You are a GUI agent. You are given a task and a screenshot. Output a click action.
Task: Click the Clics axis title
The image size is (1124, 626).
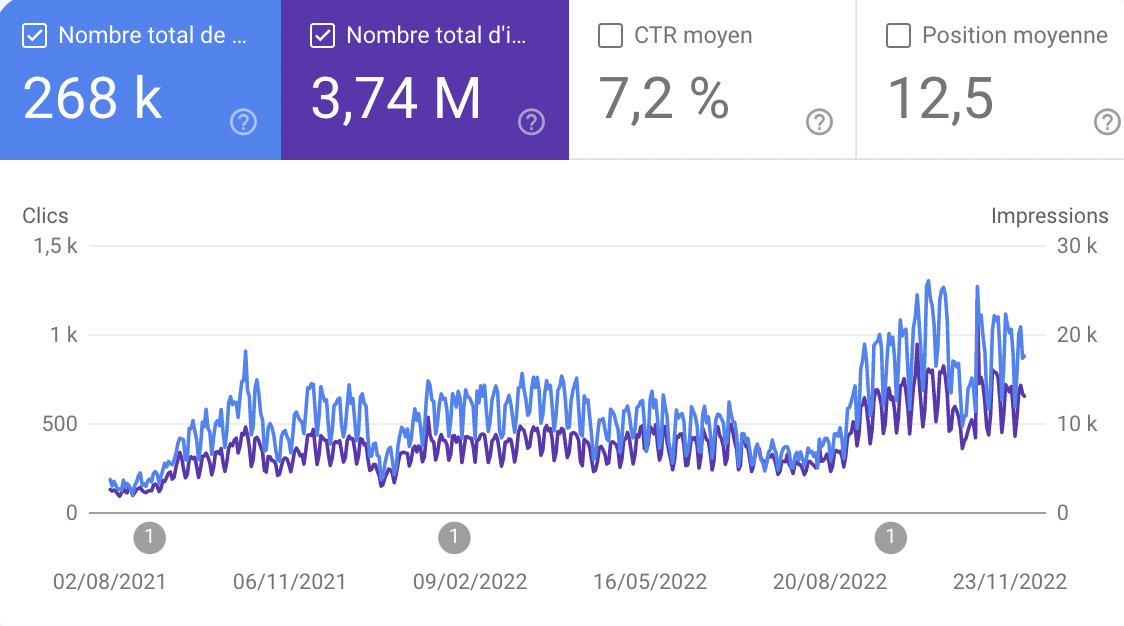45,216
